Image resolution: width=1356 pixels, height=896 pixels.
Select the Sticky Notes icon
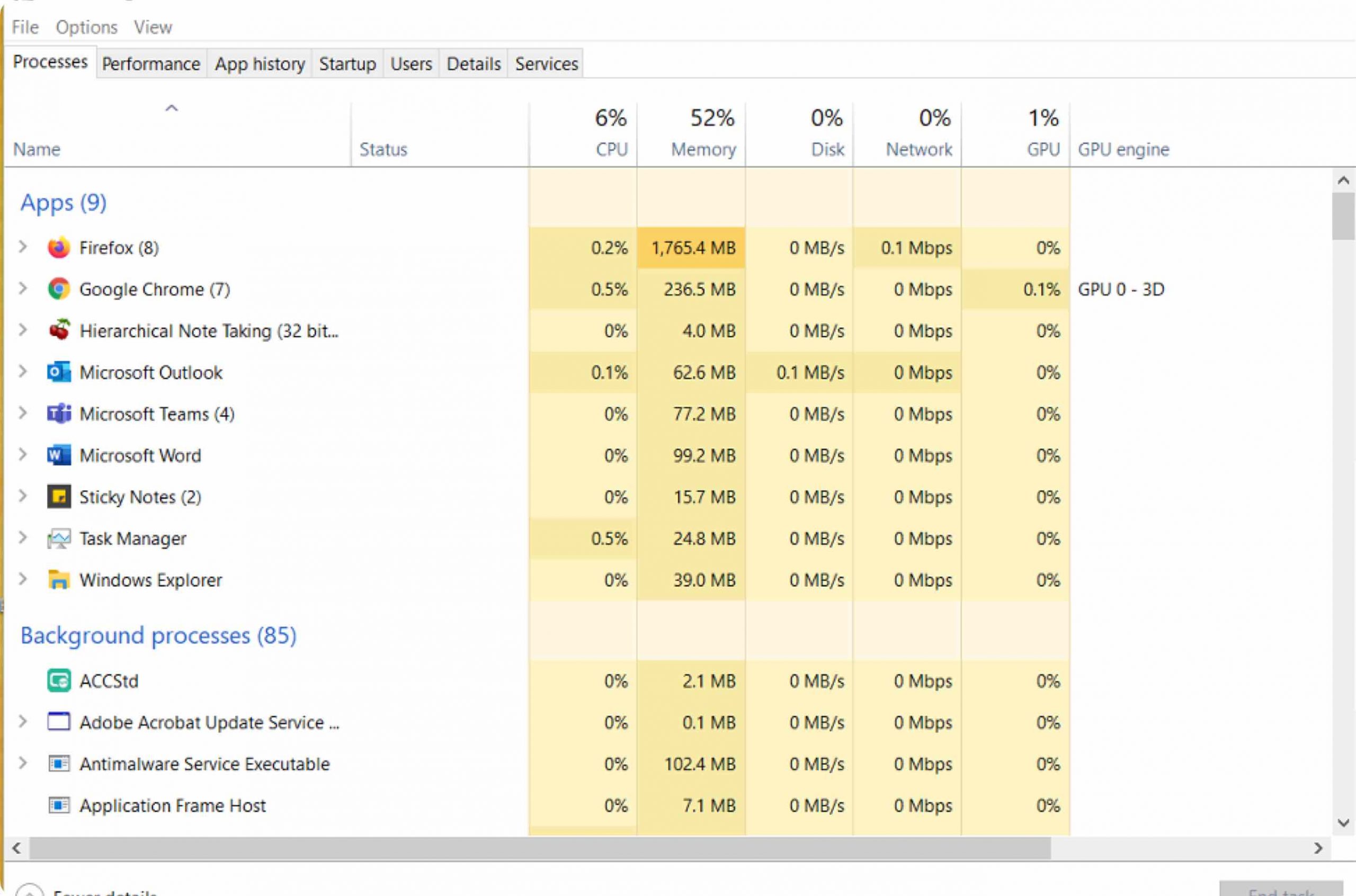(59, 497)
